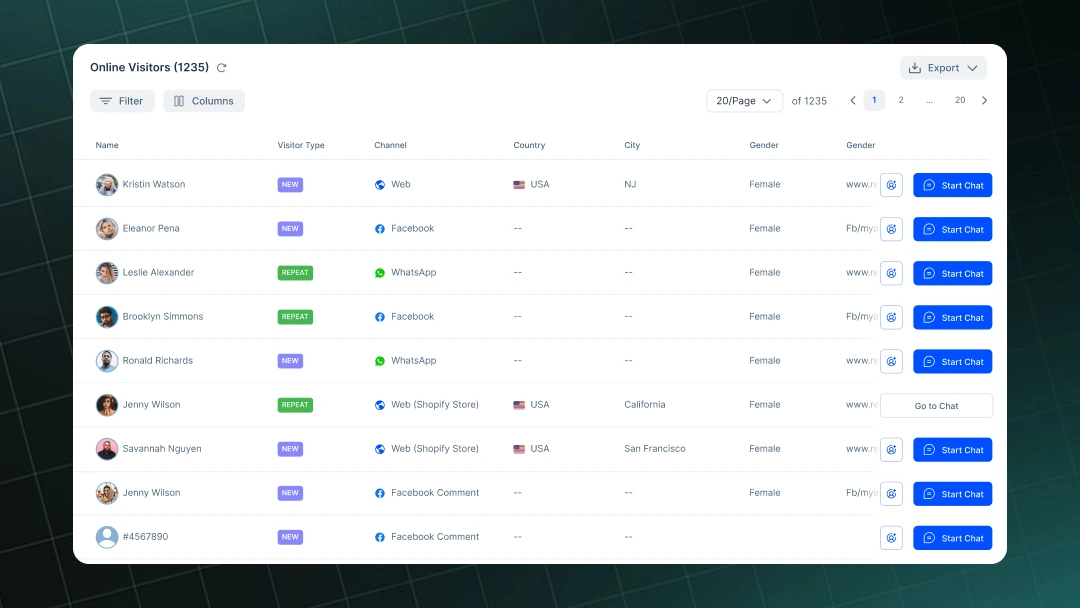Image resolution: width=1080 pixels, height=608 pixels.
Task: Start chat with visitor #4567890
Action: 953,538
